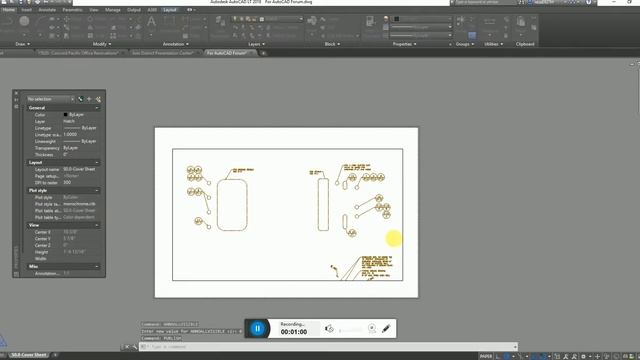Open Layer Properties icon in Layers panel
The height and width of the screenshot is (360, 640).
click(220, 21)
